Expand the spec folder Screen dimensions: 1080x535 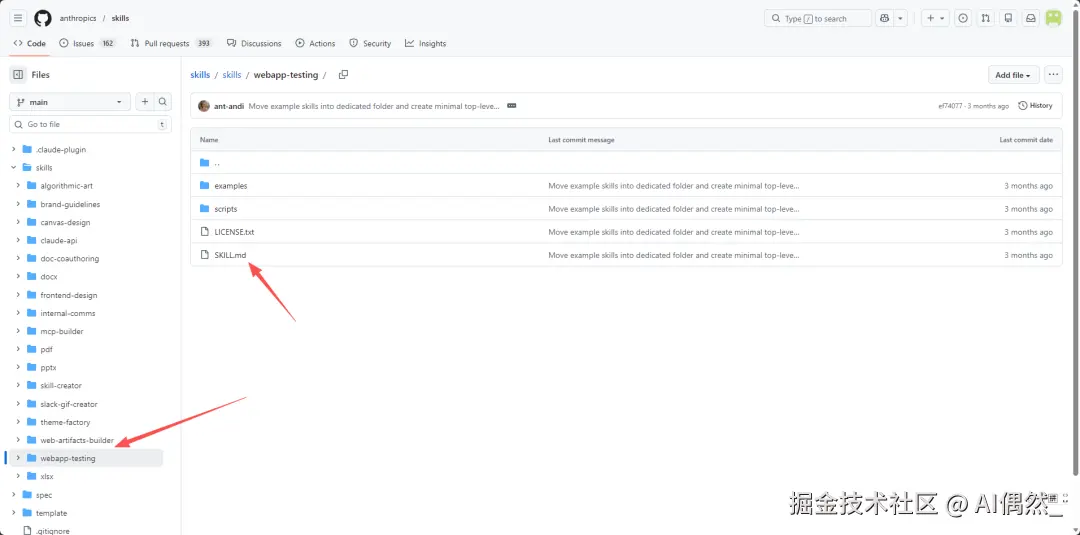click(14, 495)
